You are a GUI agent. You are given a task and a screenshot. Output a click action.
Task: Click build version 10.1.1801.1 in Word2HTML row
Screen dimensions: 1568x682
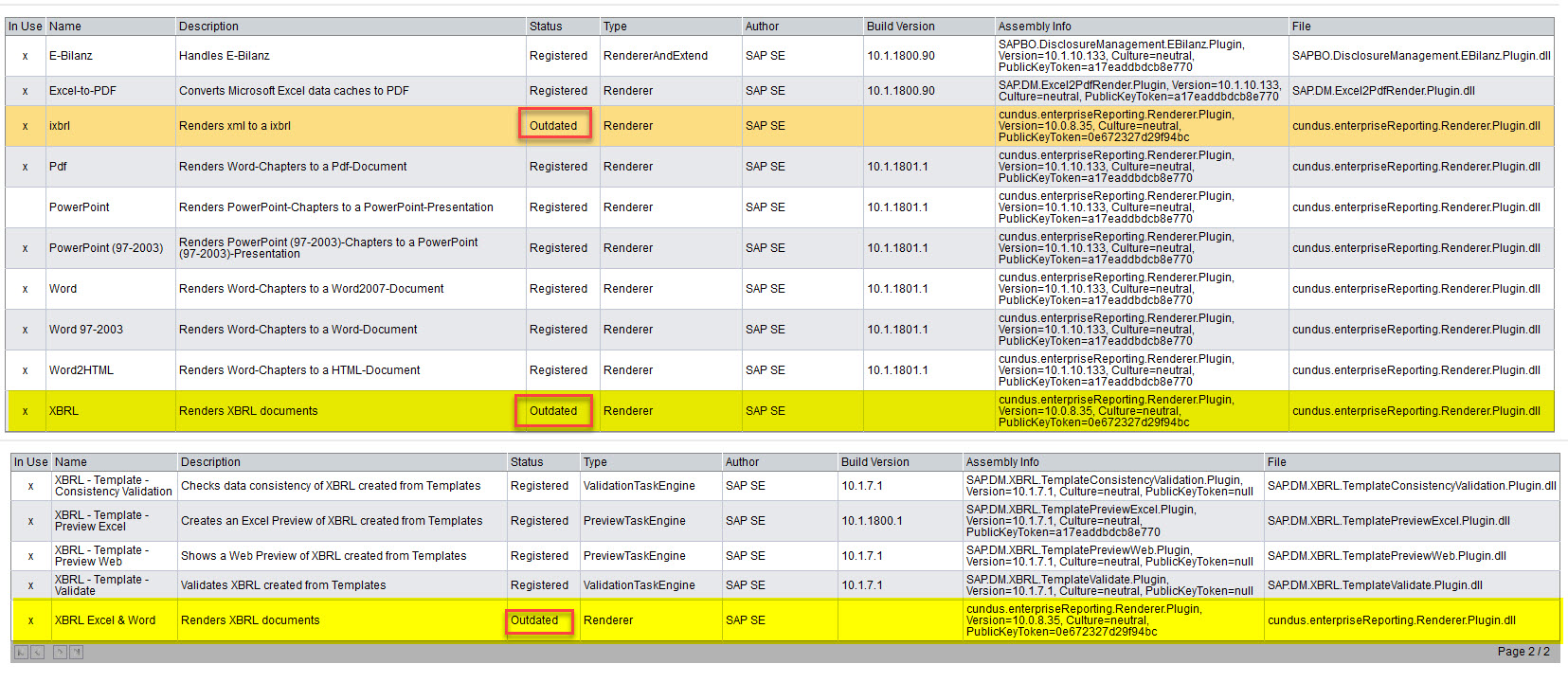pos(897,370)
